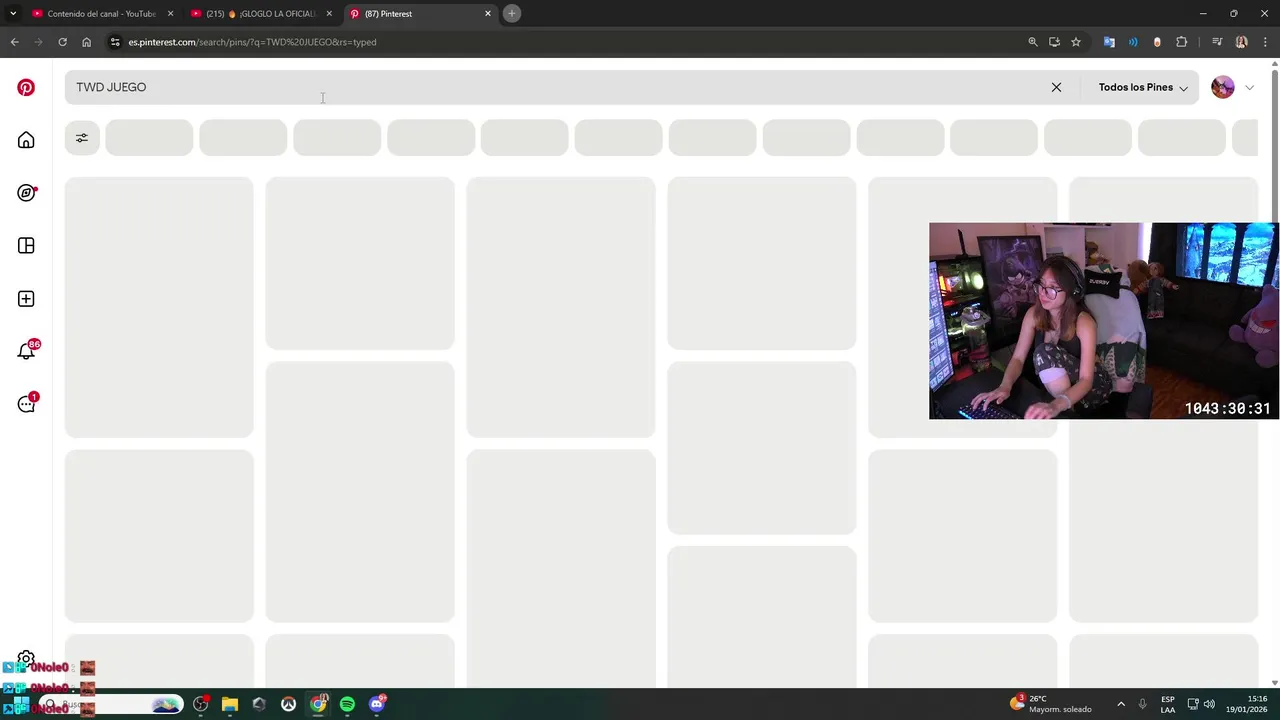The width and height of the screenshot is (1280, 720).
Task: Open the Explore compass icon in sidebar
Action: 26,193
